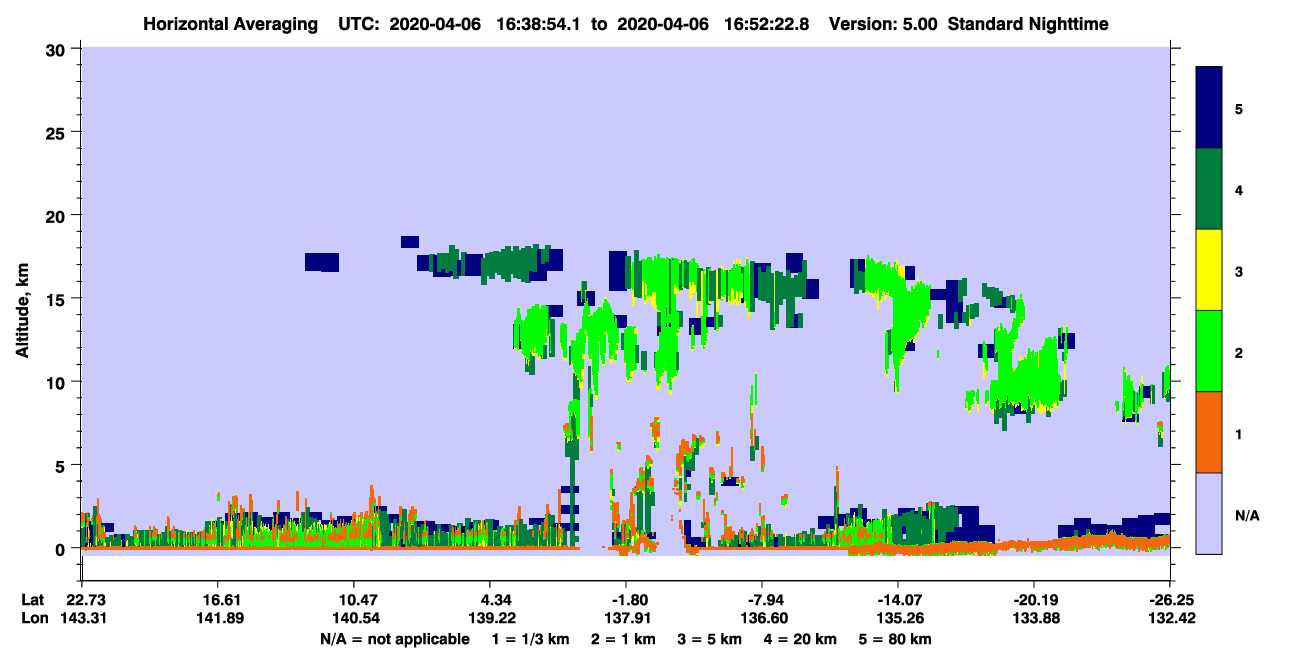Click the 'Lat' axis row label
The height and width of the screenshot is (667, 1300).
click(34, 600)
